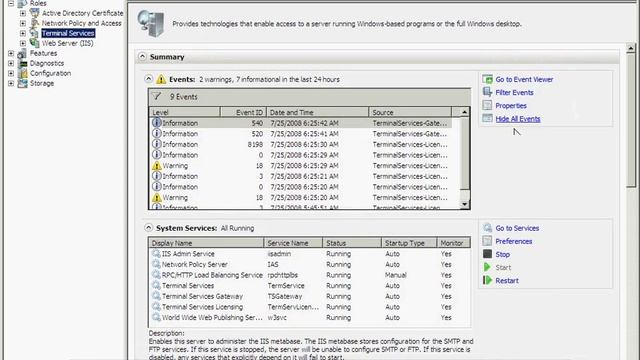Click the funnel filter icon beside 9 Events
This screenshot has height=360, width=640.
tap(156, 96)
